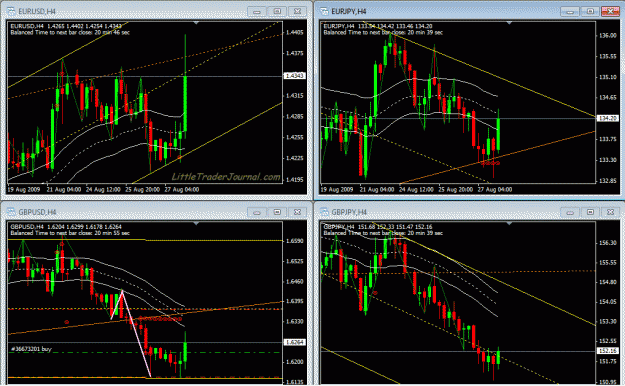625x386 pixels.
Task: Close the EURJPY,H4 chart window
Action: tap(611, 12)
